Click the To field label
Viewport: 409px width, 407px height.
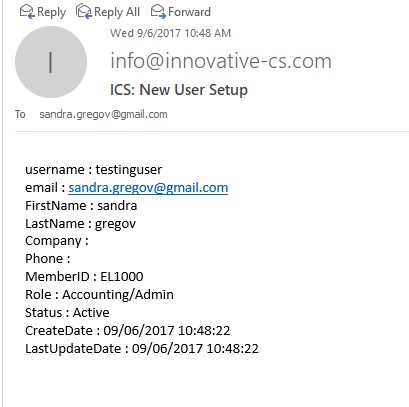click(x=20, y=114)
